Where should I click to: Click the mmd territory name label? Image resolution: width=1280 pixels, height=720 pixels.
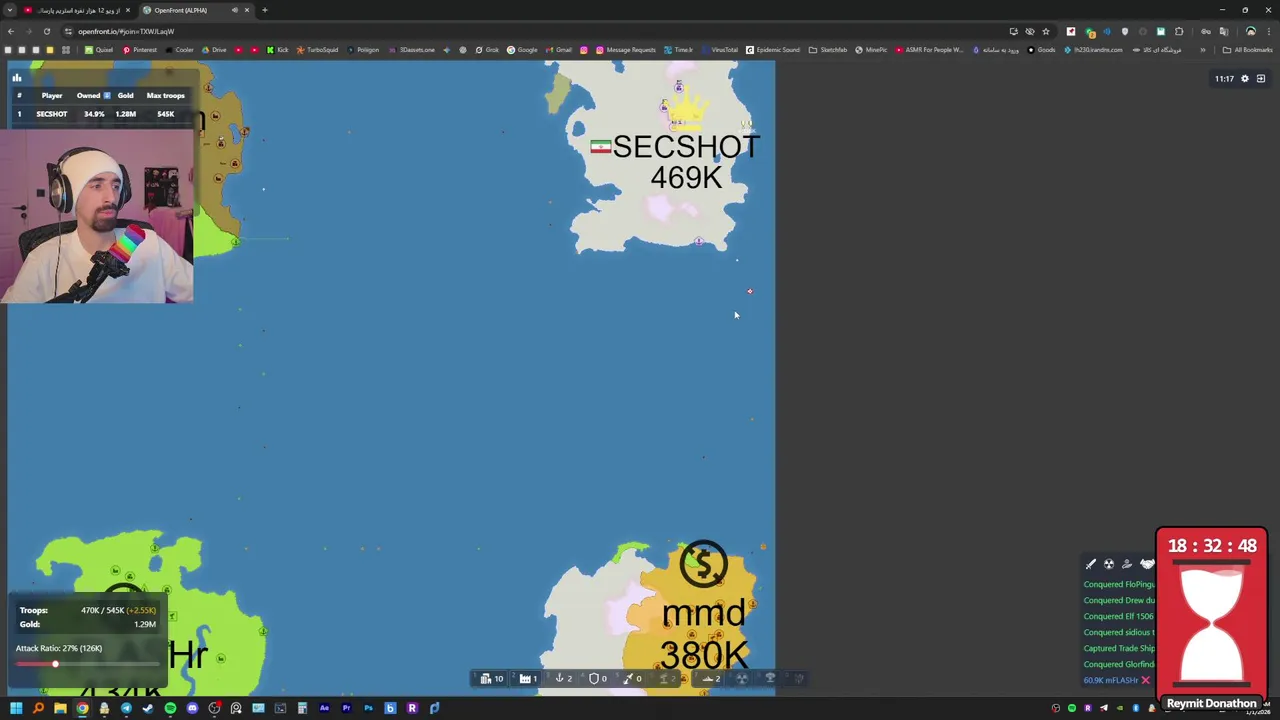pos(703,613)
